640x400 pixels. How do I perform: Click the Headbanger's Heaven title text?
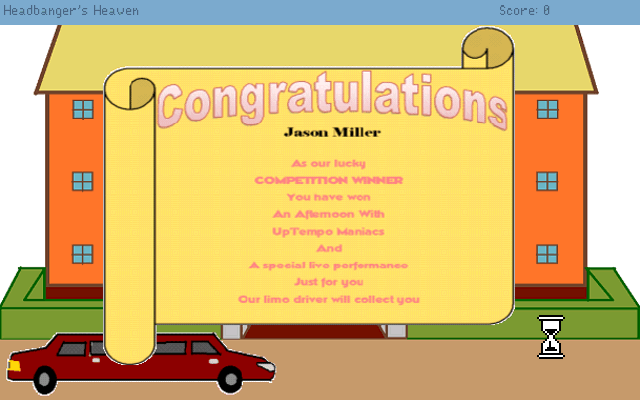[71, 11]
